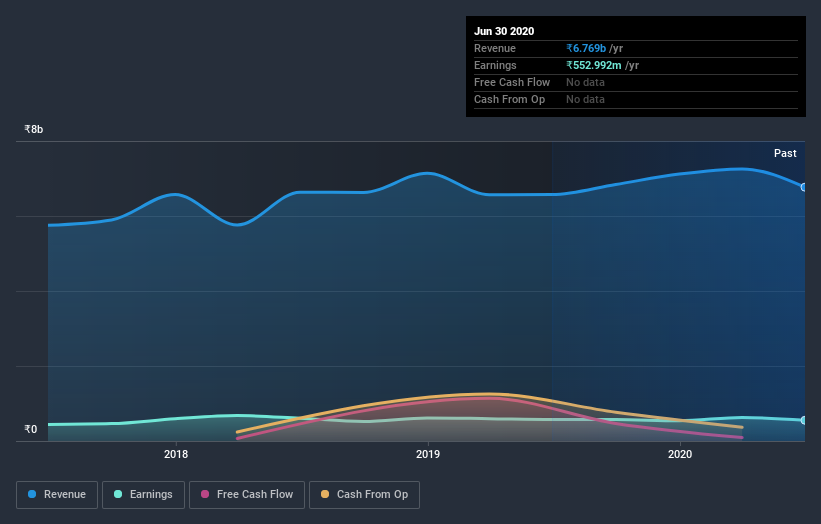The image size is (821, 524).
Task: Click the Revenue label in tooltip
Action: coord(494,48)
